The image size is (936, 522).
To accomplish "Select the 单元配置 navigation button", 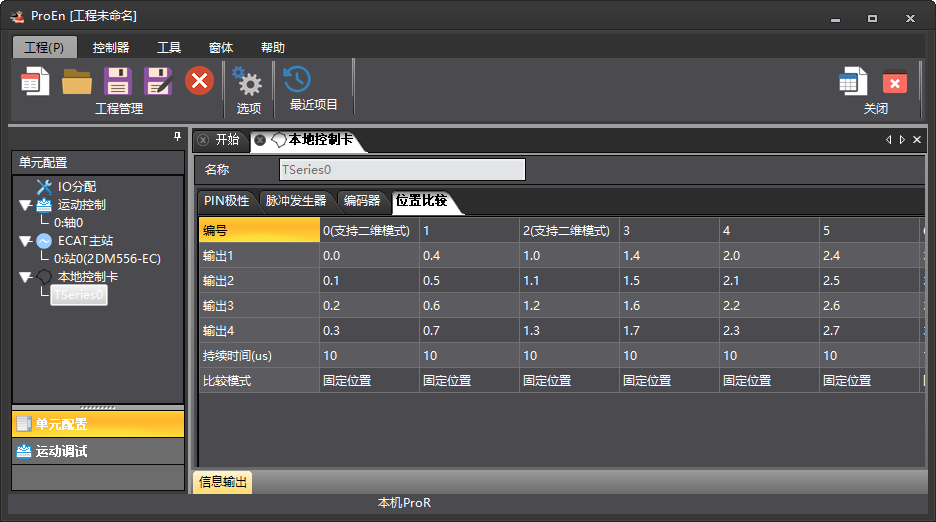I will coord(98,424).
